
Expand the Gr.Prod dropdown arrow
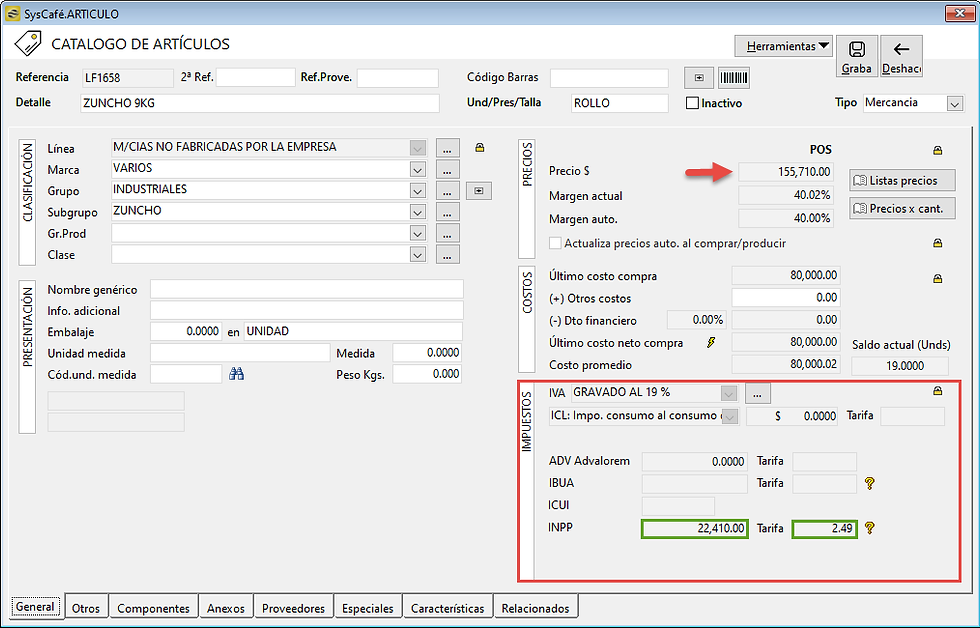tap(418, 233)
